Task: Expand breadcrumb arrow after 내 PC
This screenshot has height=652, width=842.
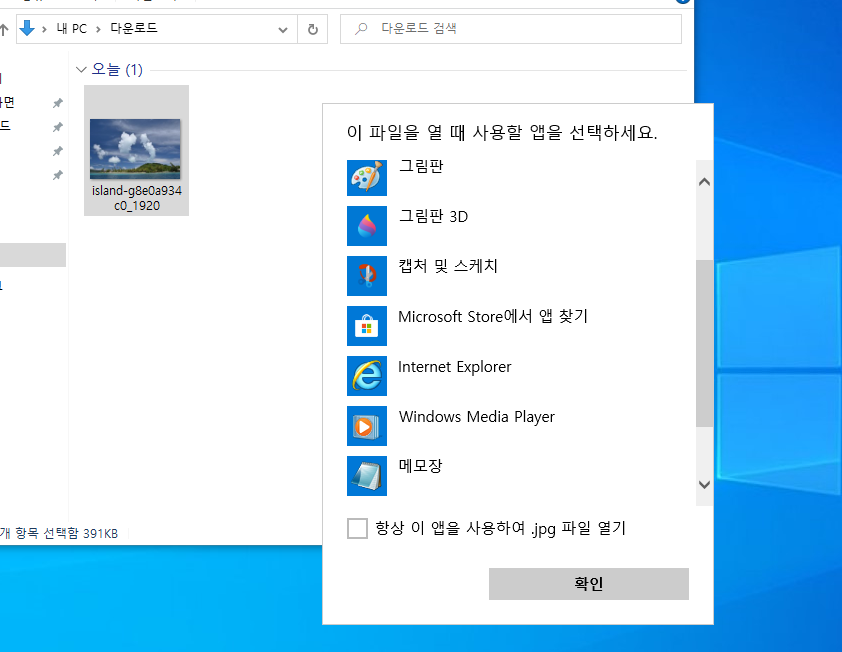Action: 98,29
